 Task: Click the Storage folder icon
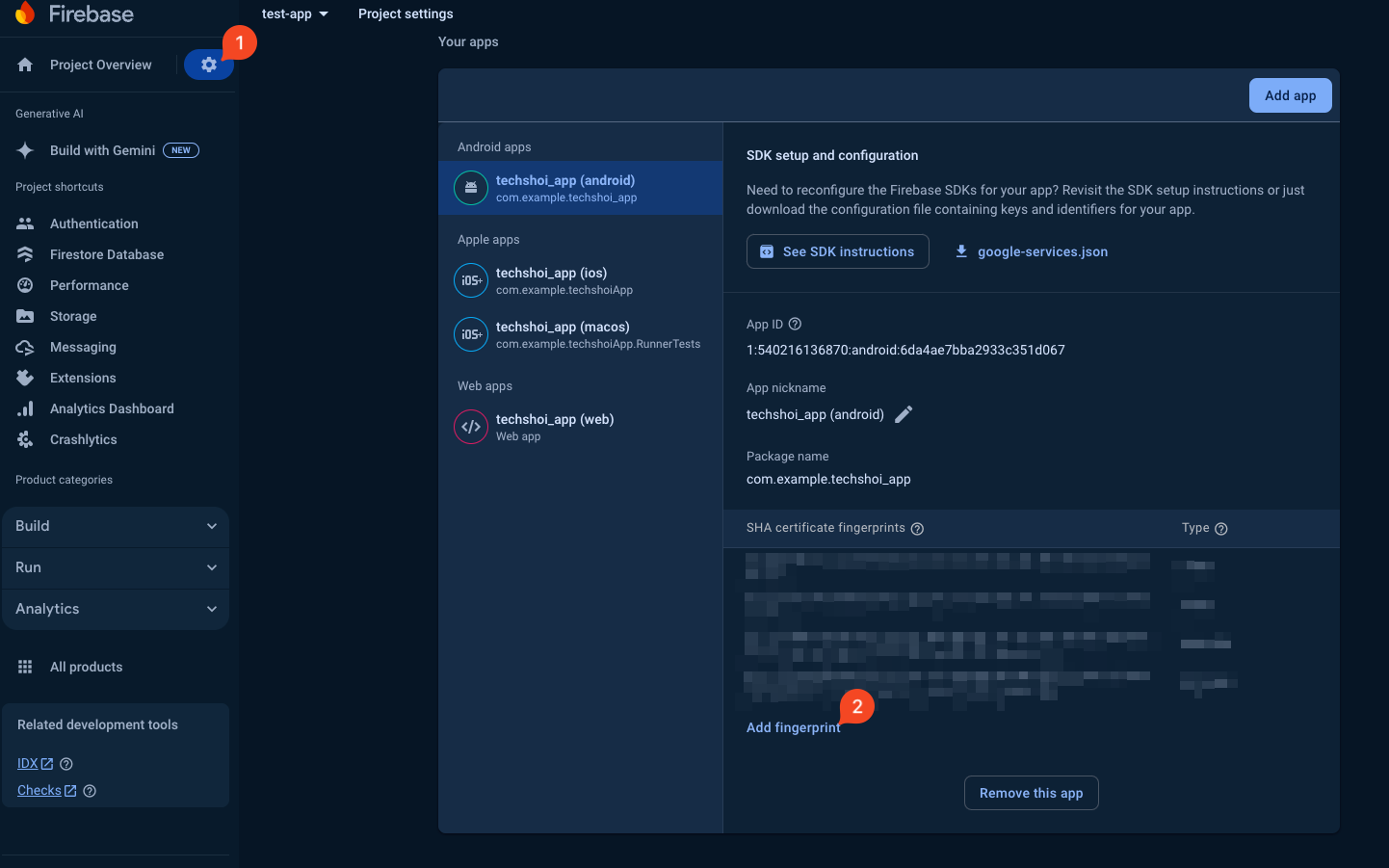pos(25,316)
